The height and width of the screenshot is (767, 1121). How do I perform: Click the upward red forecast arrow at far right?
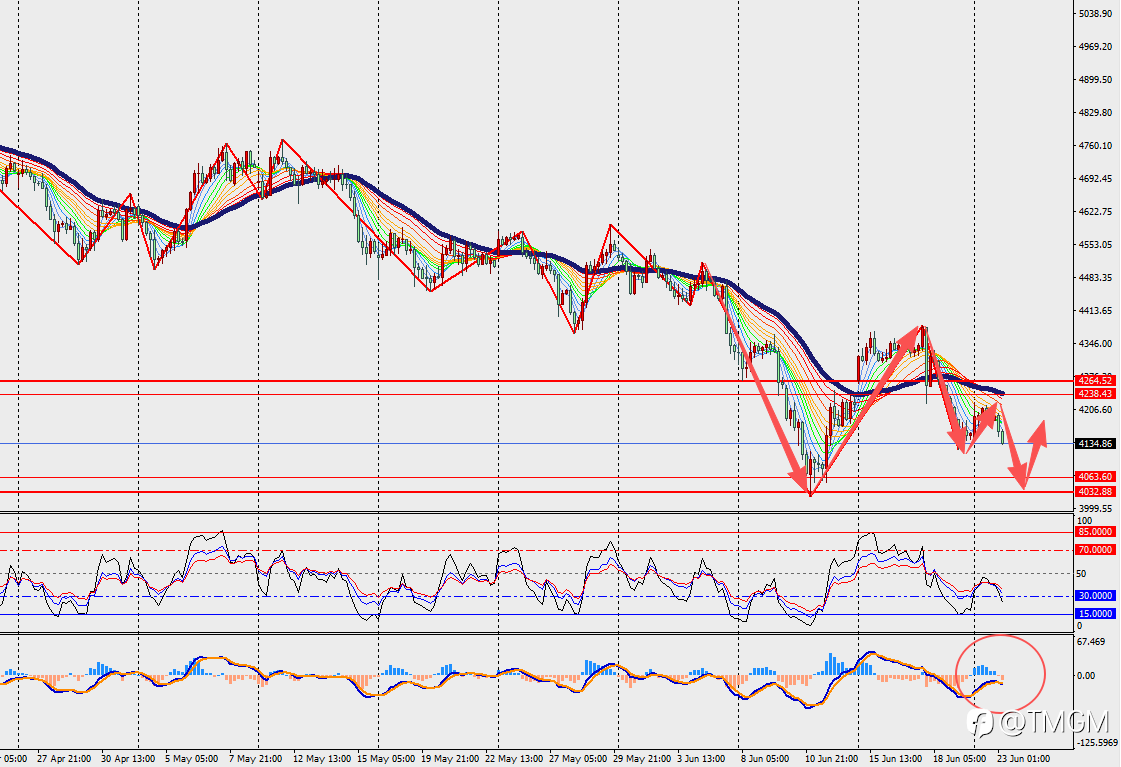(x=1034, y=453)
